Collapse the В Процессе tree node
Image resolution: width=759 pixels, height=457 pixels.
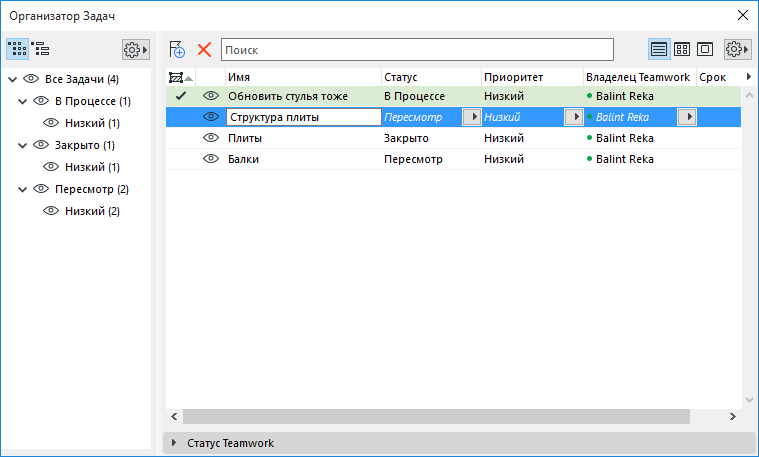22,101
